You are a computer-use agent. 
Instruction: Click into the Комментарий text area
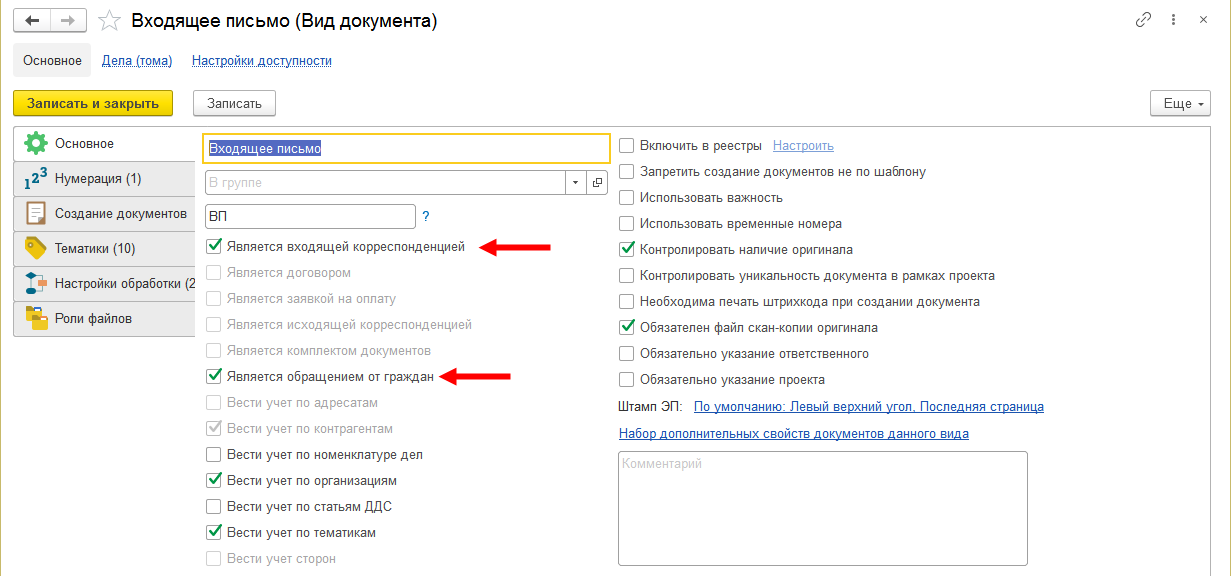tap(822, 508)
